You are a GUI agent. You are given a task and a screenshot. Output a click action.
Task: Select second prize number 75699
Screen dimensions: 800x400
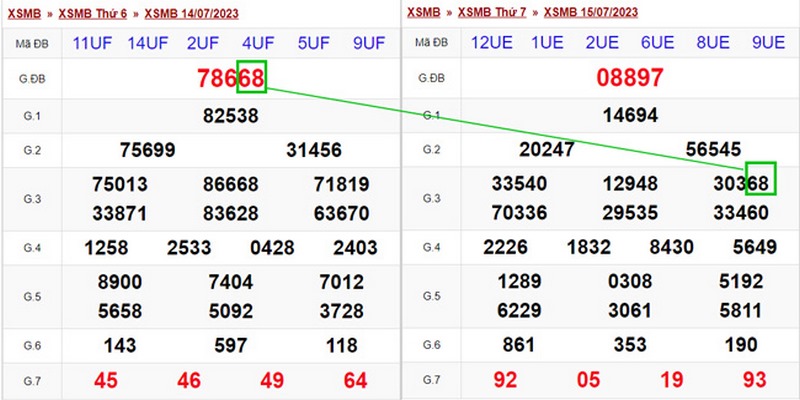pyautogui.click(x=147, y=150)
